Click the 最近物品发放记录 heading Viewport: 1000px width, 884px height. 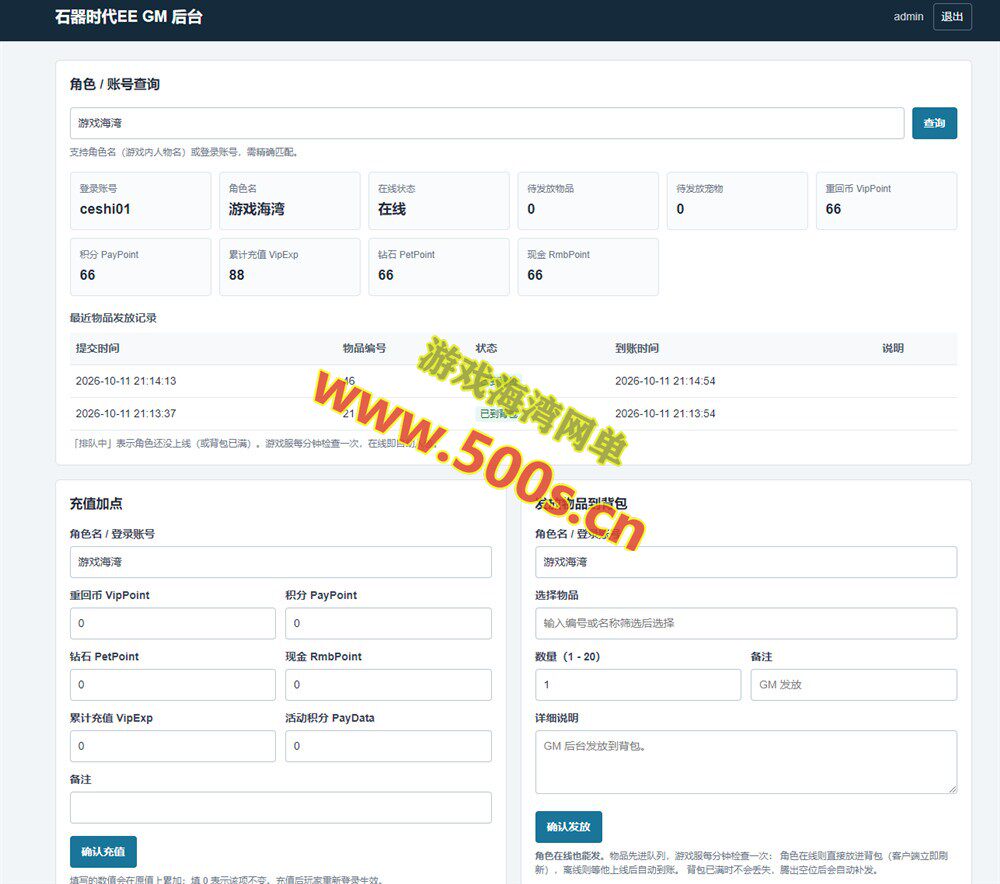click(x=113, y=318)
